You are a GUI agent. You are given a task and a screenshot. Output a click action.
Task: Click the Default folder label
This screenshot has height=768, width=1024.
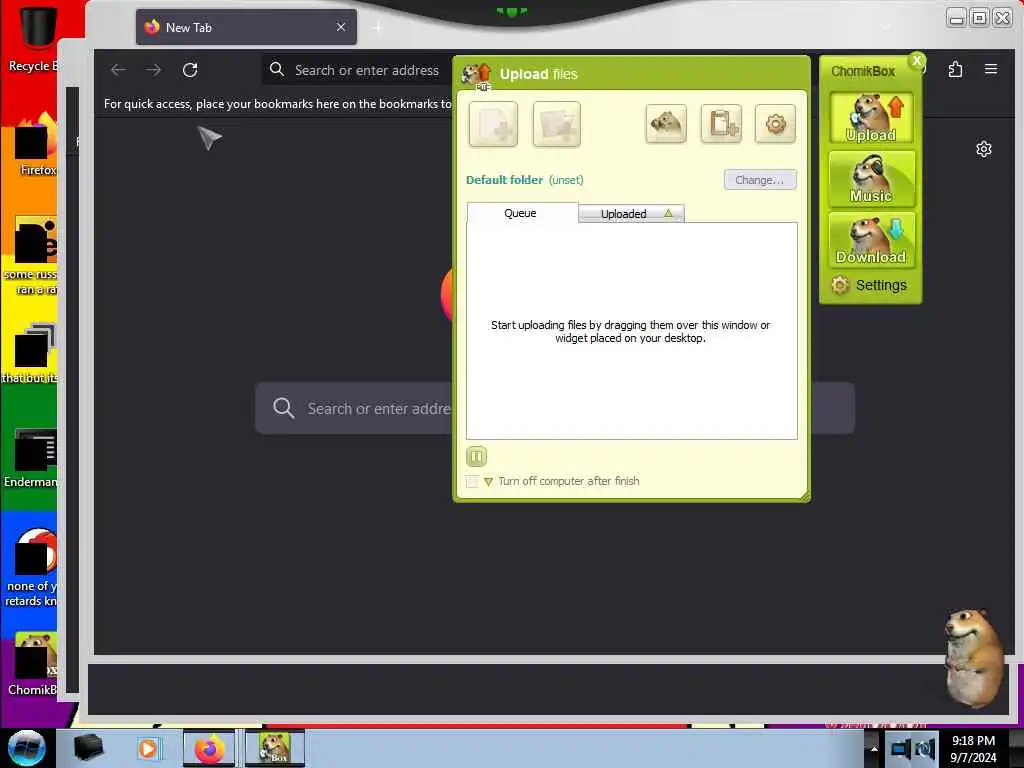(504, 180)
